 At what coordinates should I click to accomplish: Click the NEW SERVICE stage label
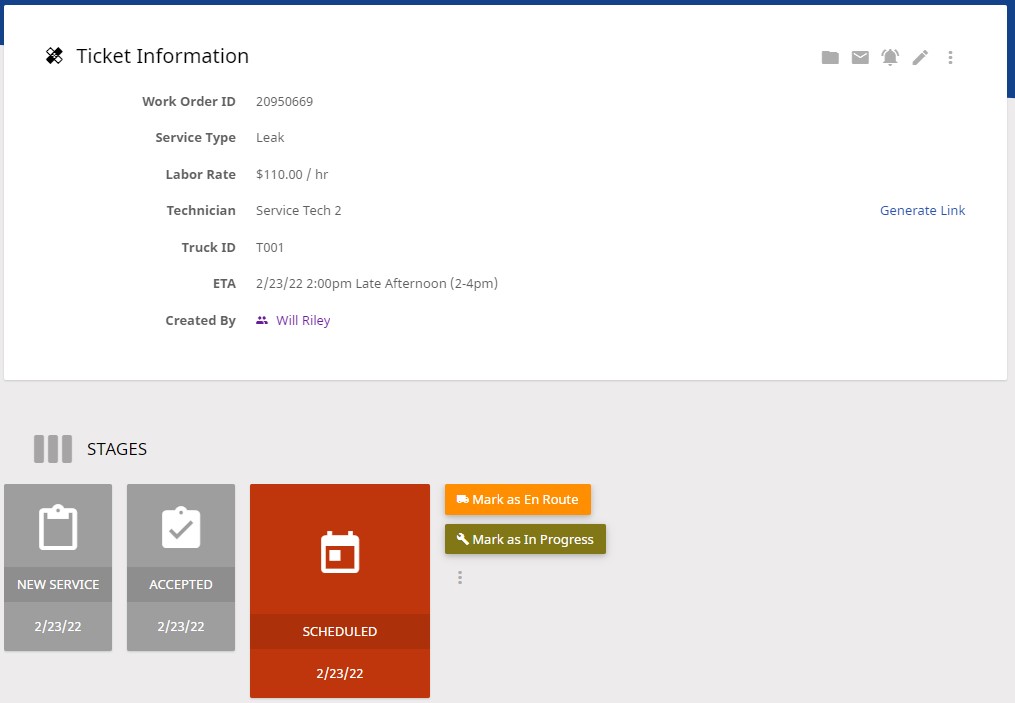click(58, 585)
